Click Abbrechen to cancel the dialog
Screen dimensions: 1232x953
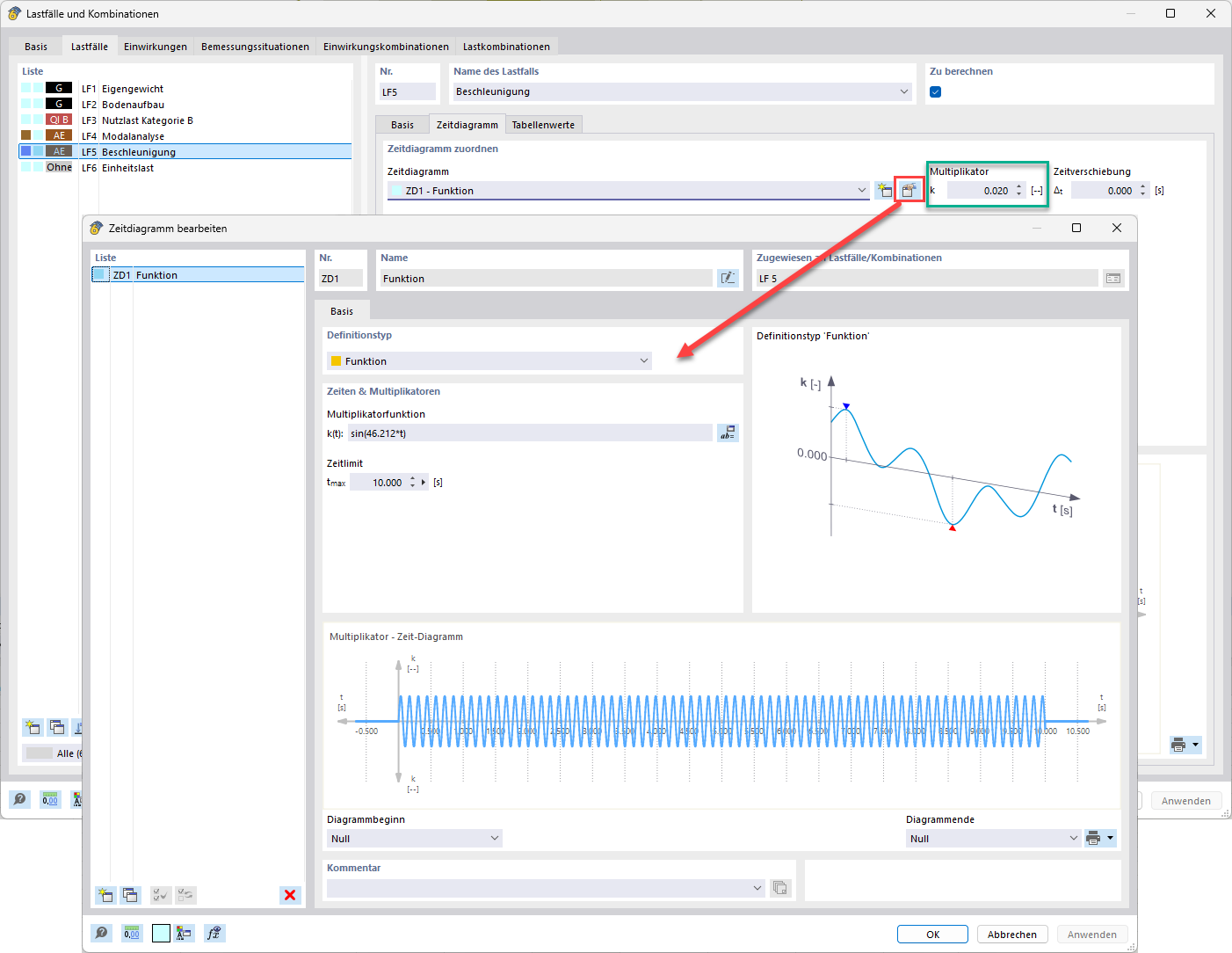[1011, 934]
